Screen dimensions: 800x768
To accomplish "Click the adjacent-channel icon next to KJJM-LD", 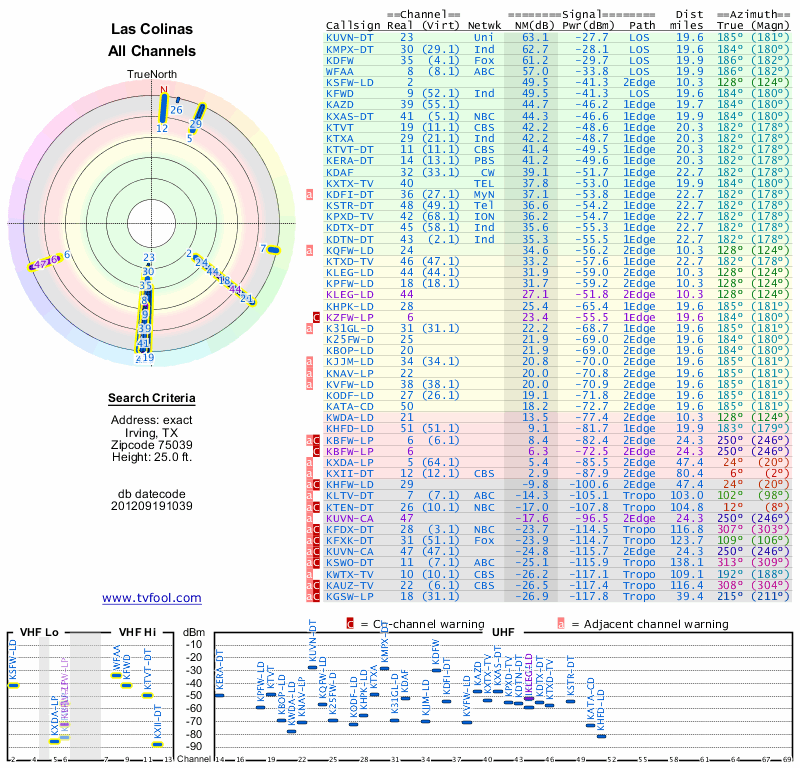I will [x=310, y=360].
